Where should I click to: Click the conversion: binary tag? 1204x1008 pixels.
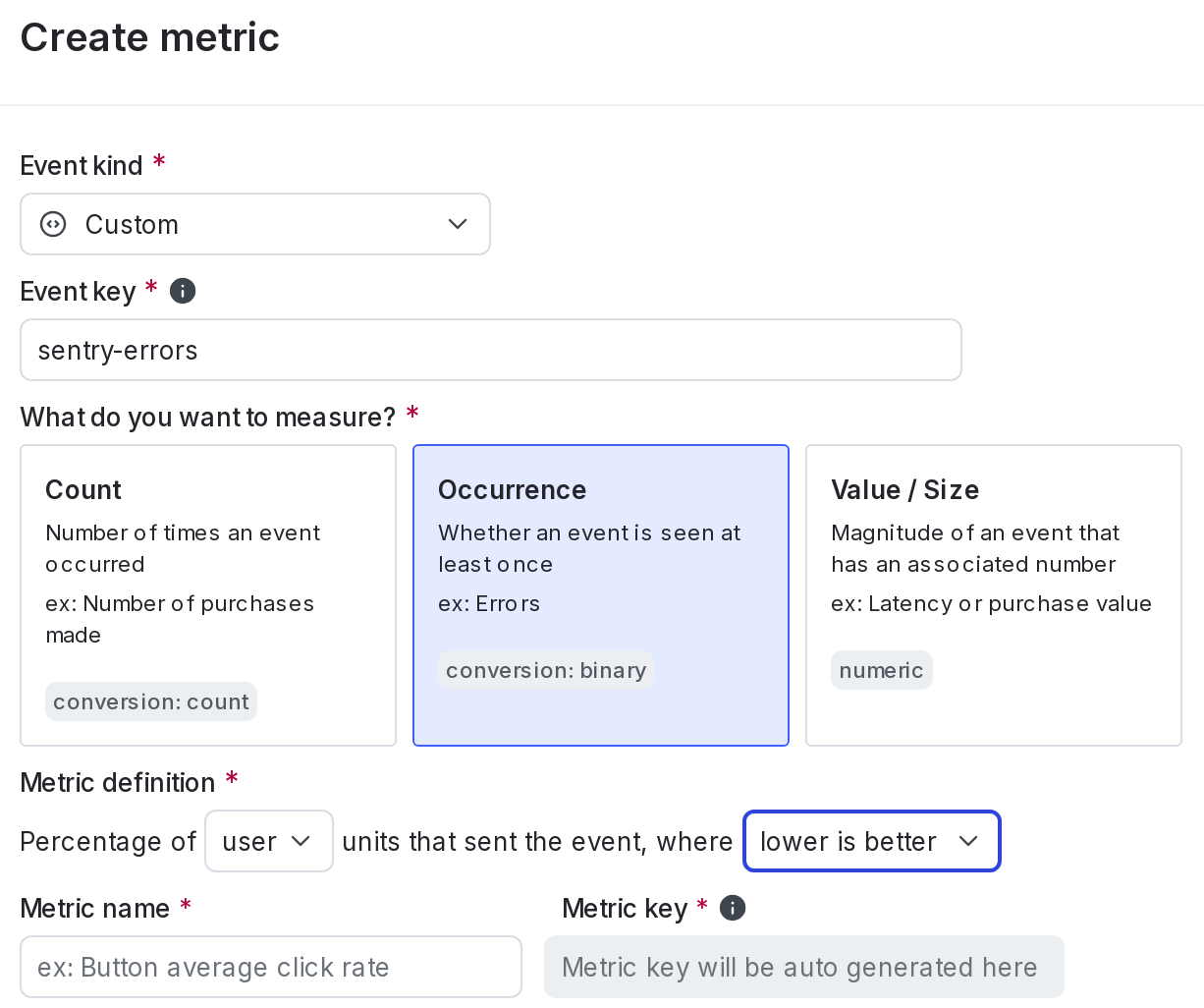coord(546,670)
